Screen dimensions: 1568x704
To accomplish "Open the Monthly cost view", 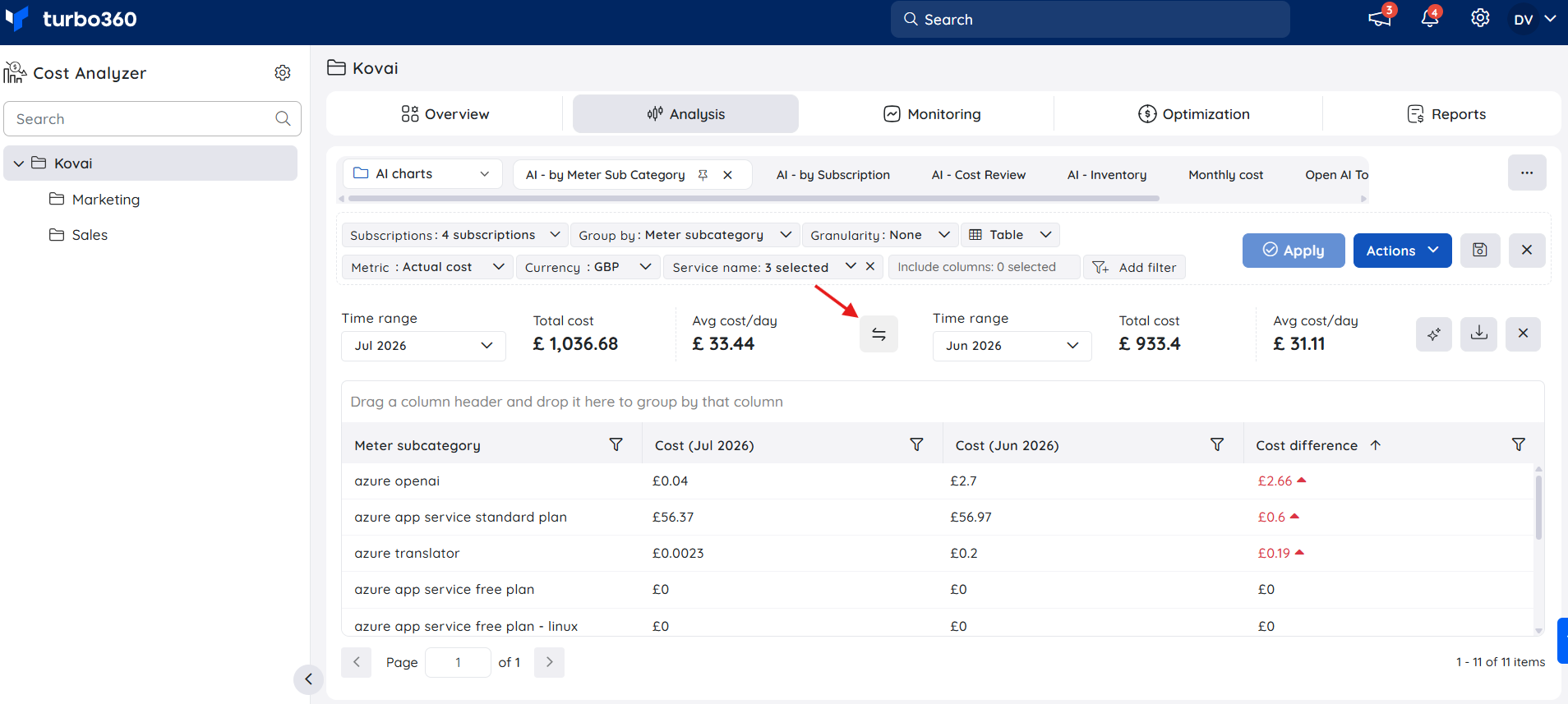I will click(1225, 175).
